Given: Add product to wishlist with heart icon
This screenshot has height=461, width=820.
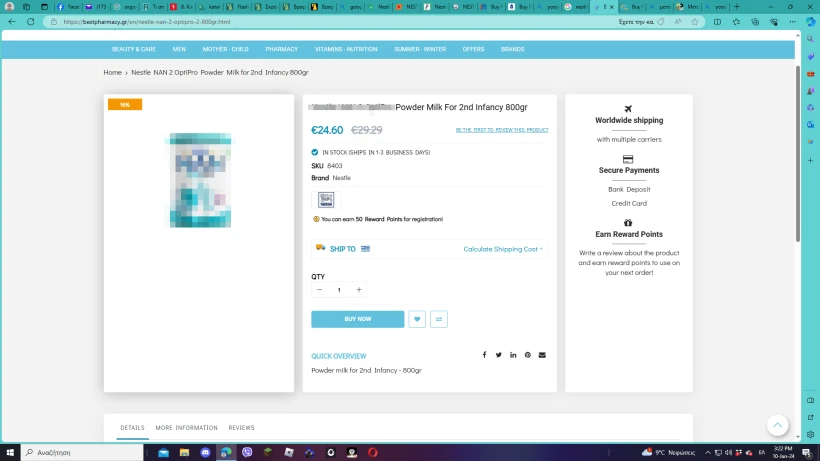Looking at the screenshot, I should coord(417,319).
